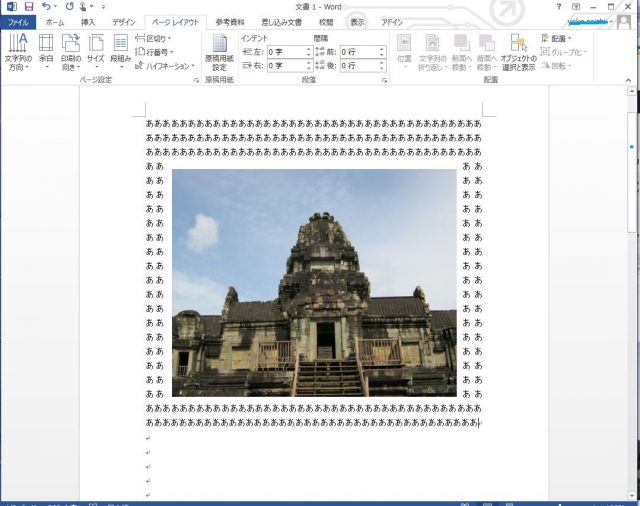
Task: Collapse the ribbon with the chevron
Action: 628,80
